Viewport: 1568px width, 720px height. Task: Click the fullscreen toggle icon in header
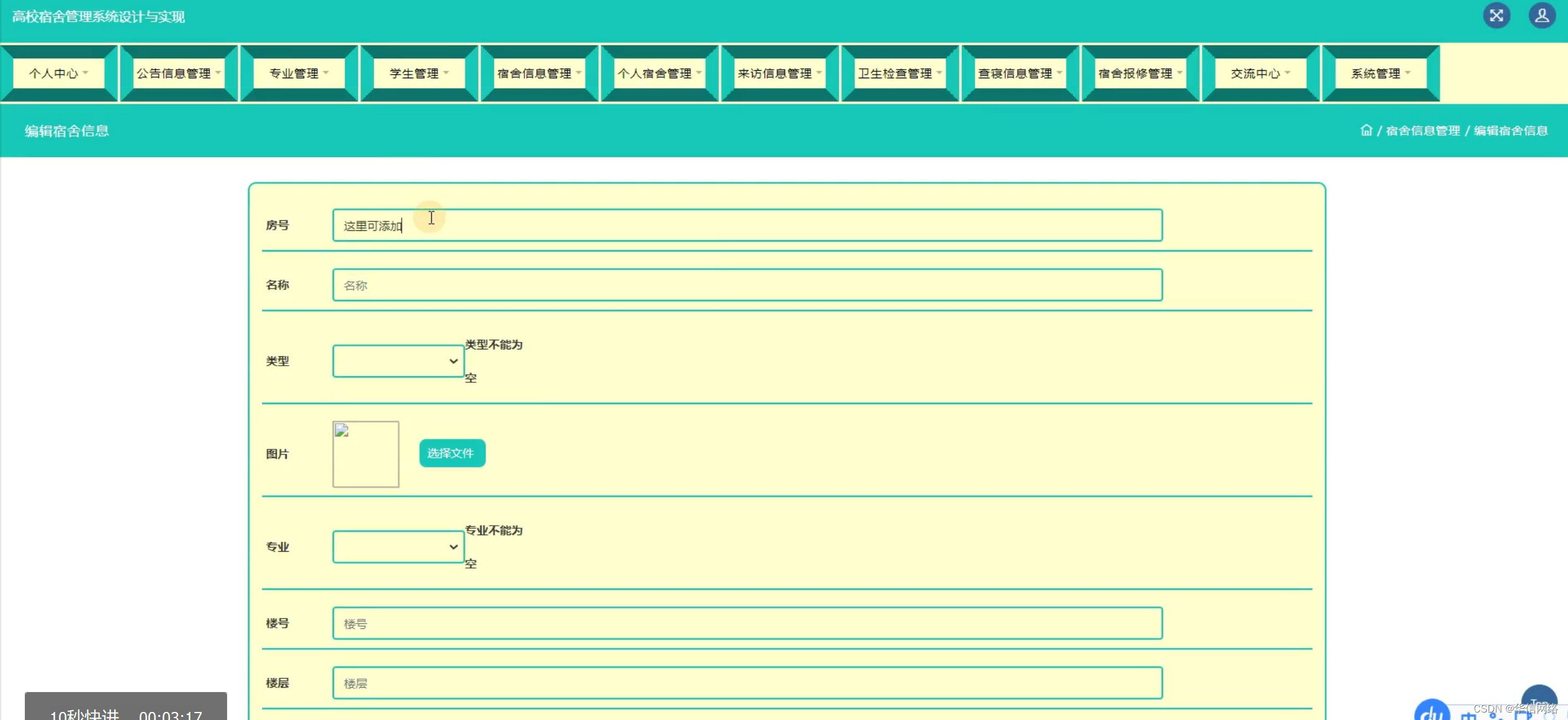click(x=1496, y=16)
